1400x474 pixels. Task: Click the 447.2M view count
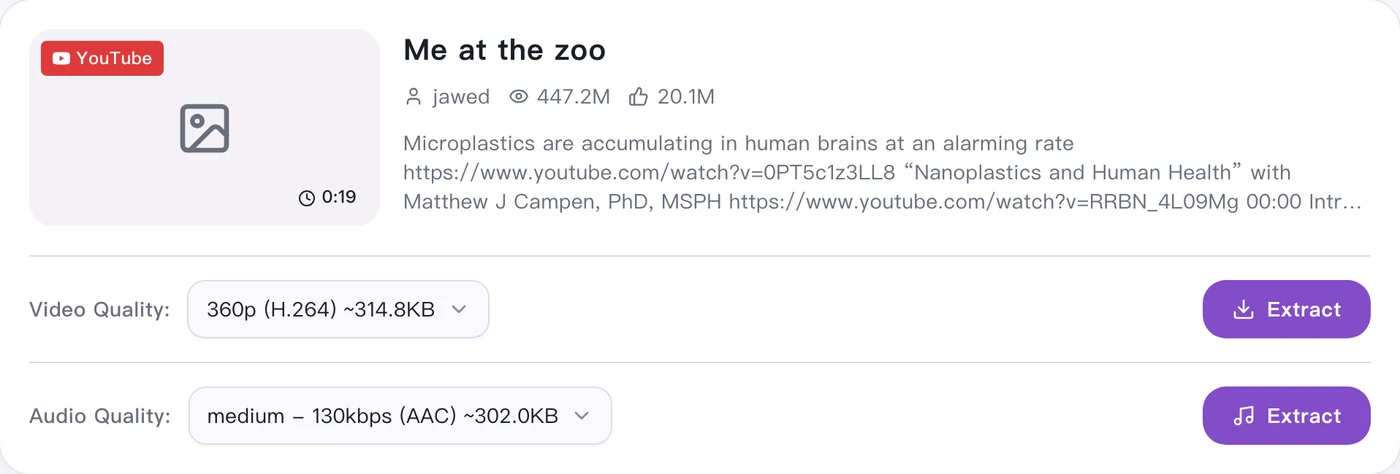[573, 97]
